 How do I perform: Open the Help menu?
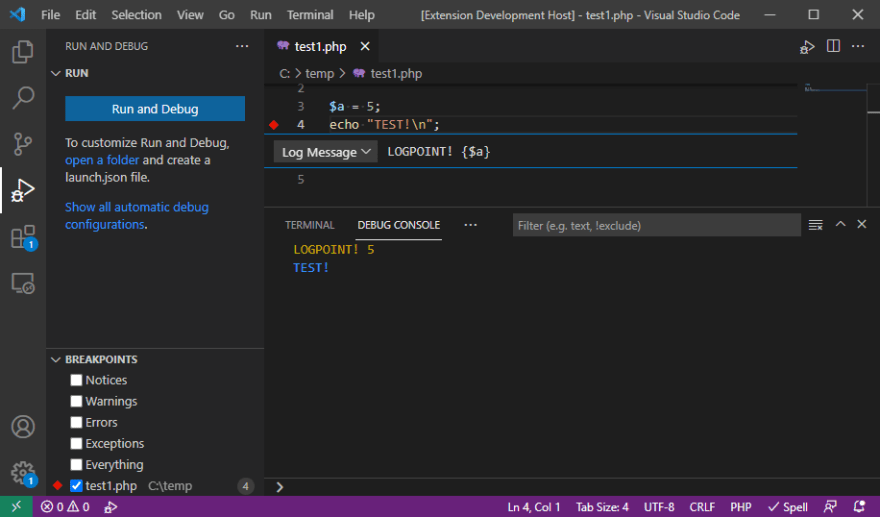361,15
